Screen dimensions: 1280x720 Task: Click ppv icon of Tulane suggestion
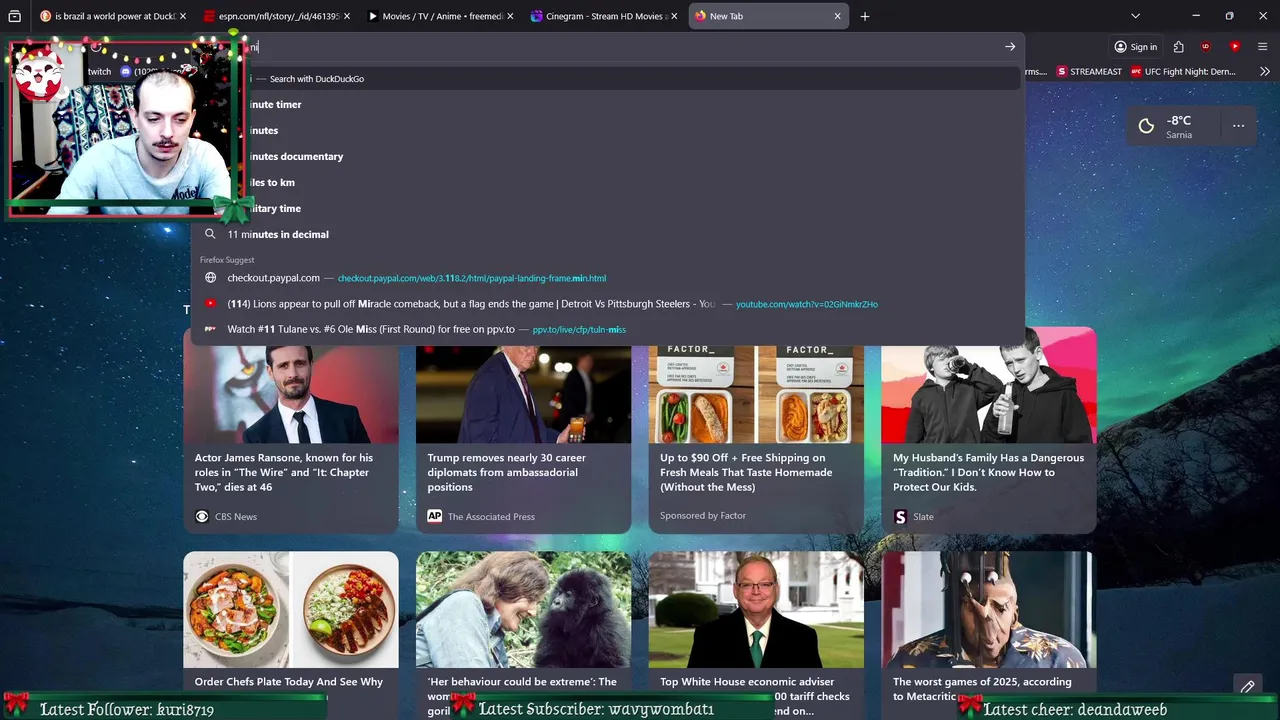[210, 329]
